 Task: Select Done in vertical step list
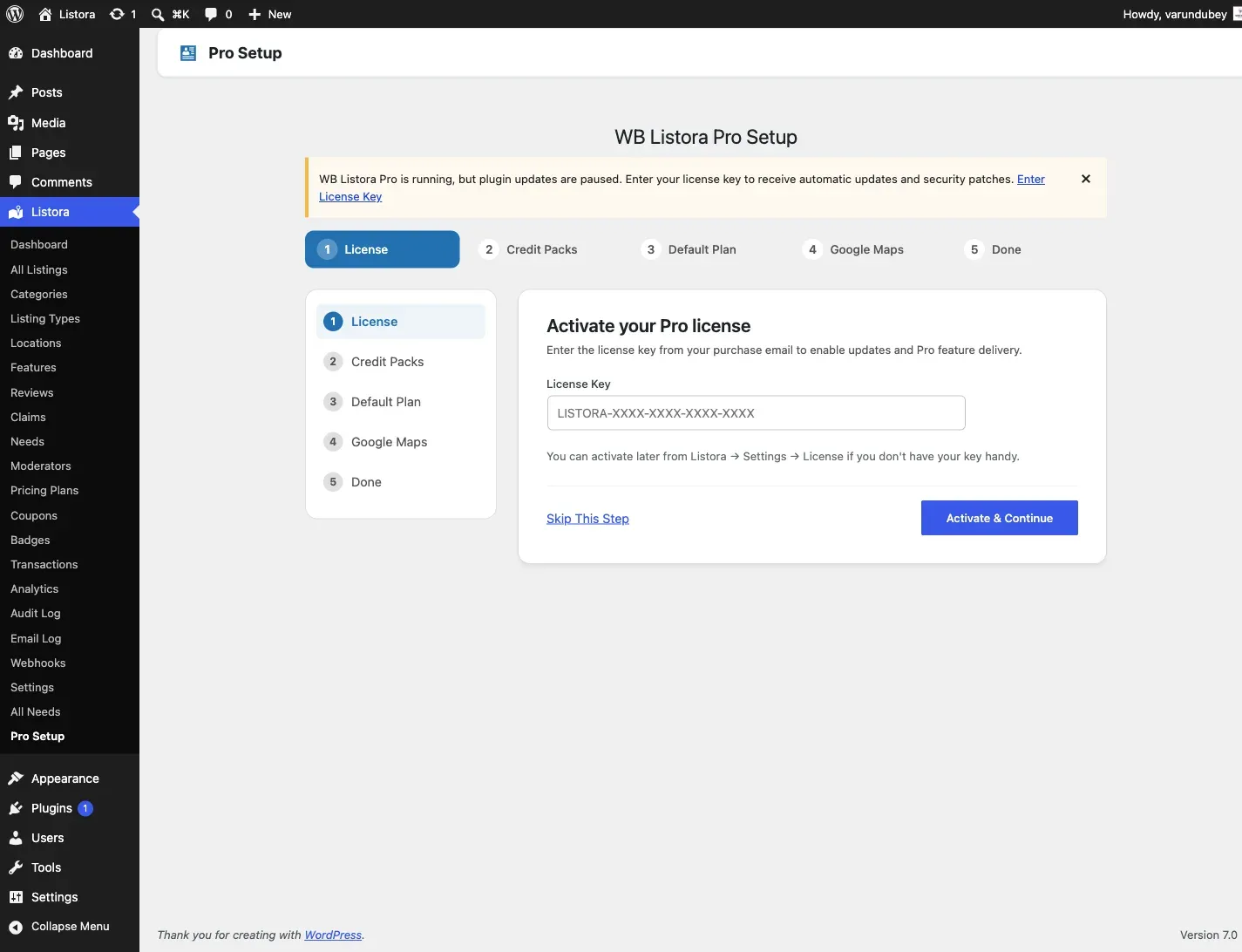[x=401, y=482]
